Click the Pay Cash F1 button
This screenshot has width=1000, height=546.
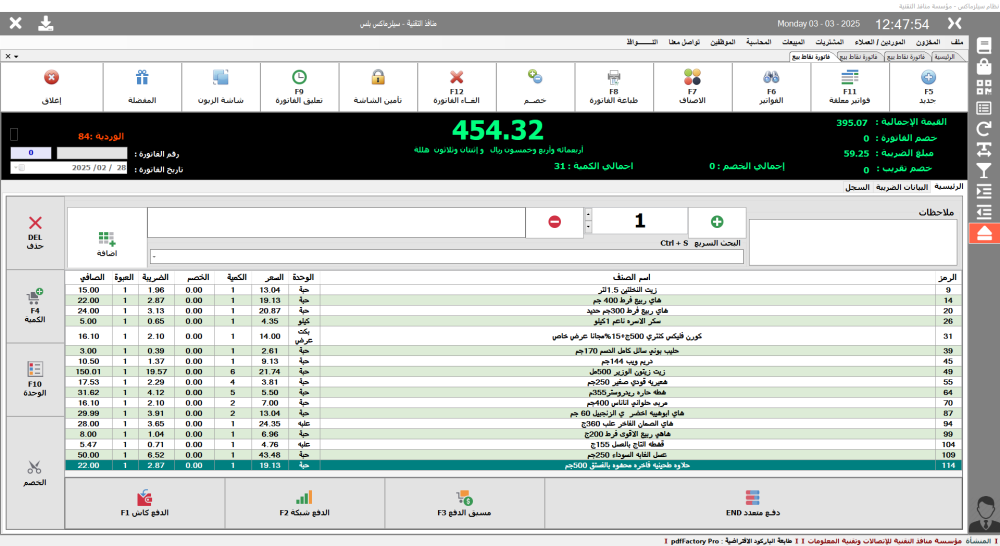145,503
